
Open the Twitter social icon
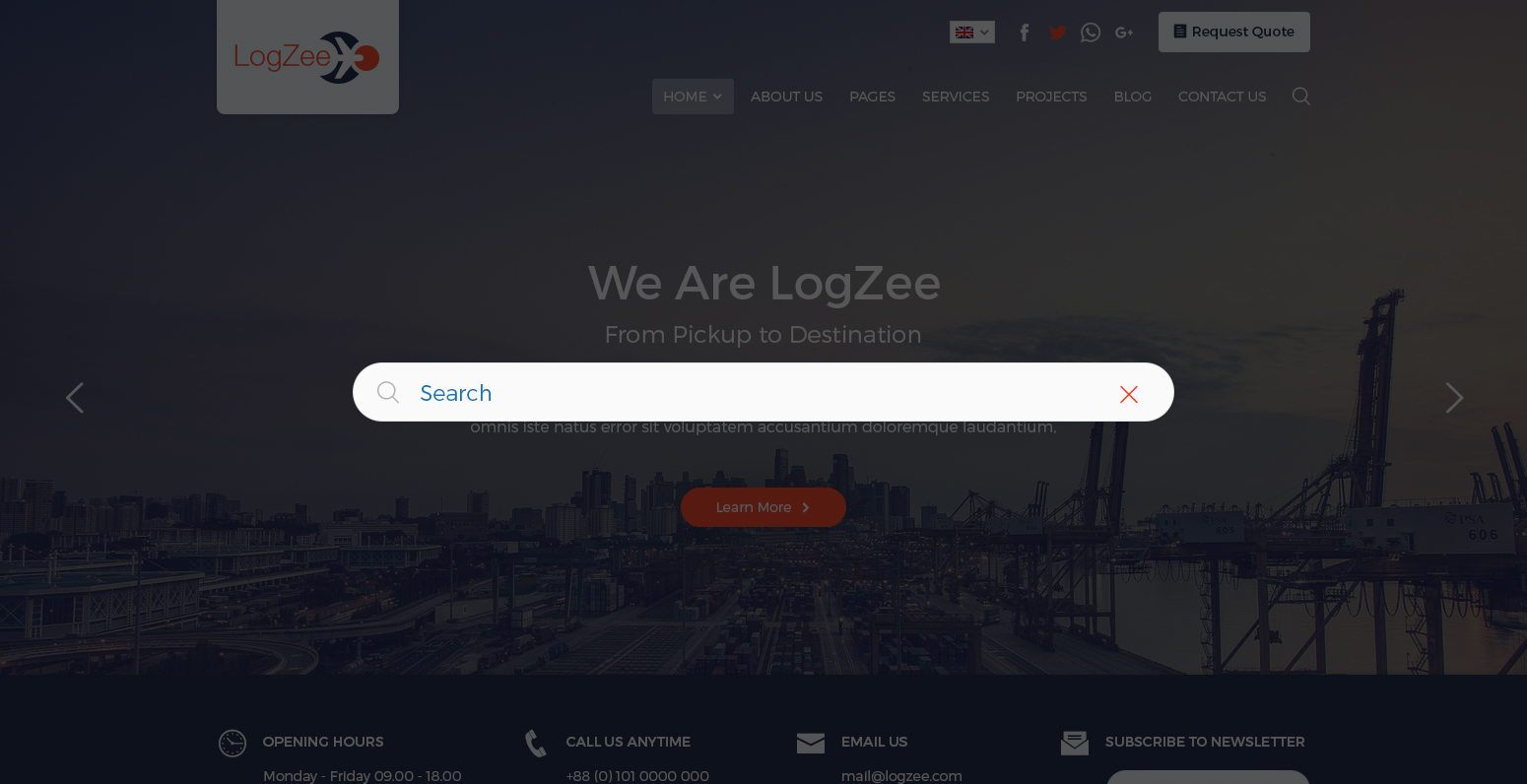[1057, 33]
